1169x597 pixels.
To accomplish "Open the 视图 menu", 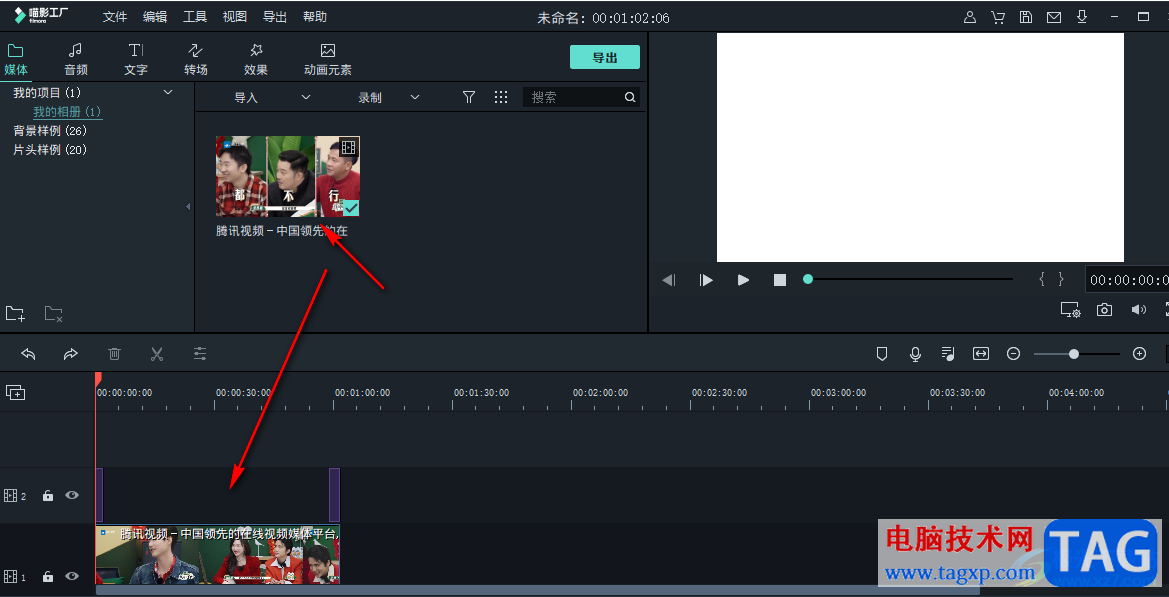I will coord(235,16).
